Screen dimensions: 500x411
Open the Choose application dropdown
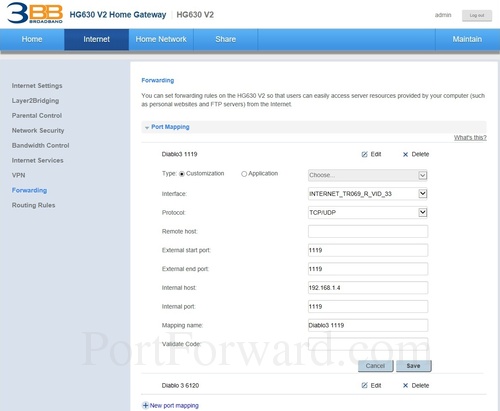pos(368,175)
